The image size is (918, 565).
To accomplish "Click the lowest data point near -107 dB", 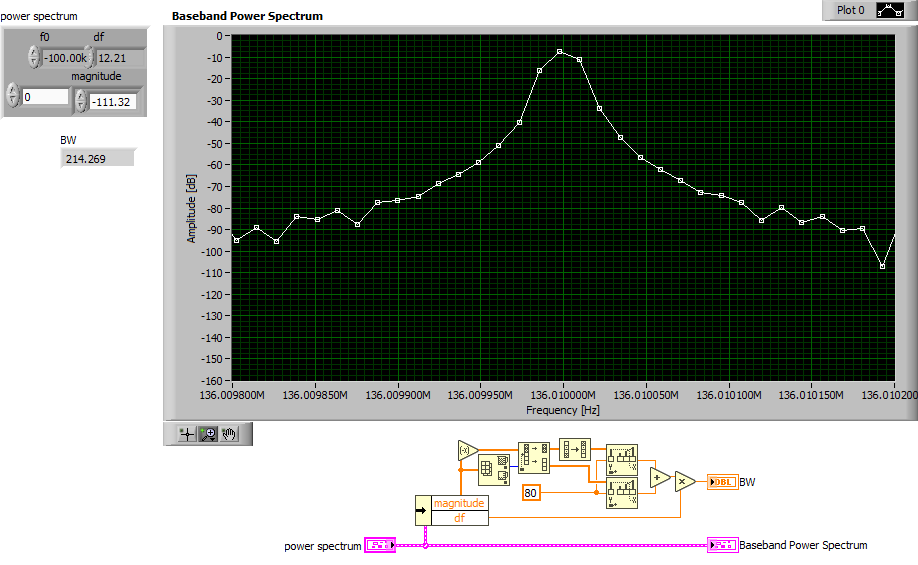I will 883,266.
